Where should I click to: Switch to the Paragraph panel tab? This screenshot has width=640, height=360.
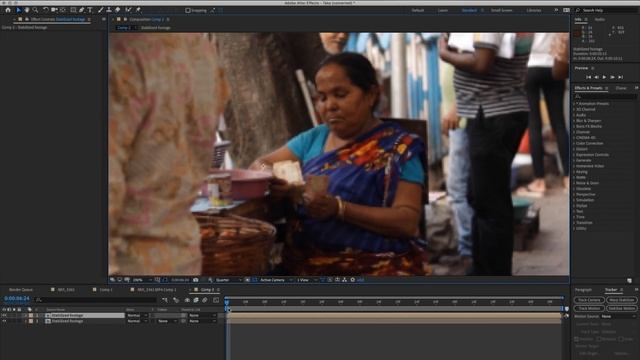pyautogui.click(x=583, y=290)
